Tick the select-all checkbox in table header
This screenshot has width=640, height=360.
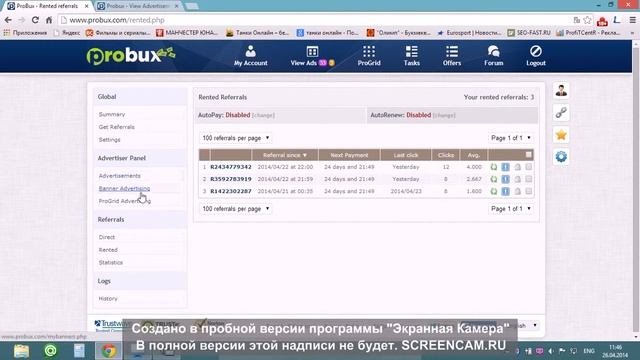(x=529, y=155)
